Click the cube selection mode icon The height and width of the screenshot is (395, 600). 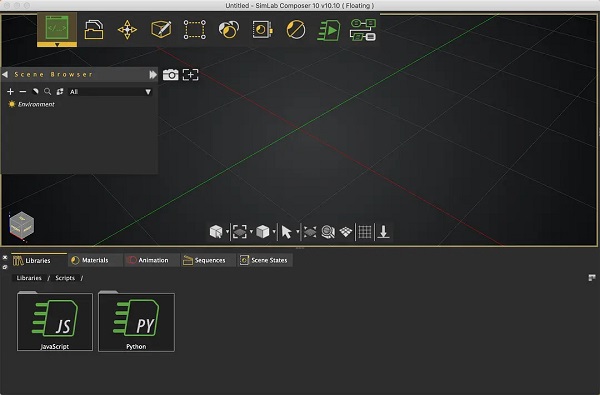(216, 232)
